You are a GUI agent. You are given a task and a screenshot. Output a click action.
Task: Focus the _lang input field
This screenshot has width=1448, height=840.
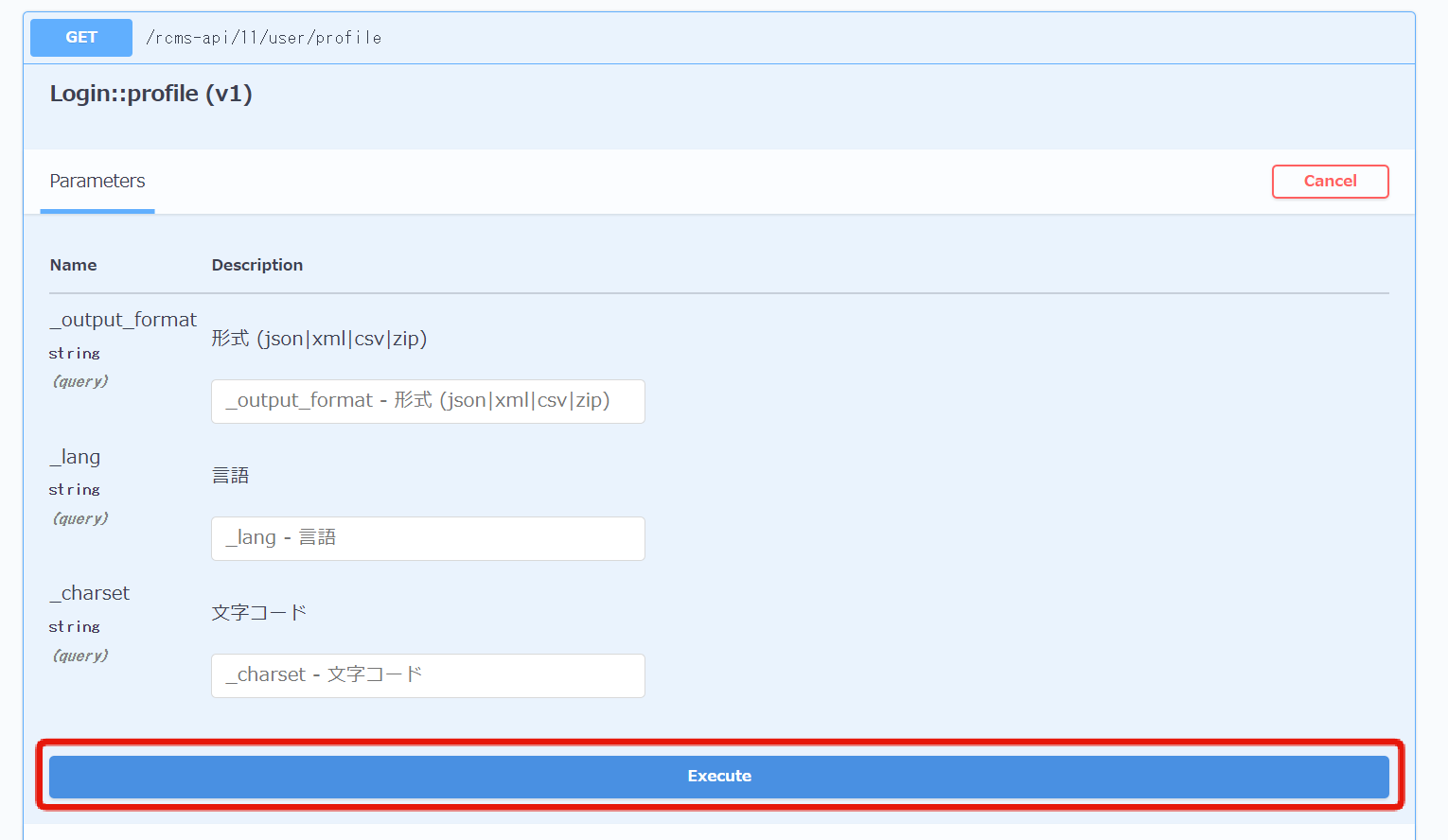(428, 538)
